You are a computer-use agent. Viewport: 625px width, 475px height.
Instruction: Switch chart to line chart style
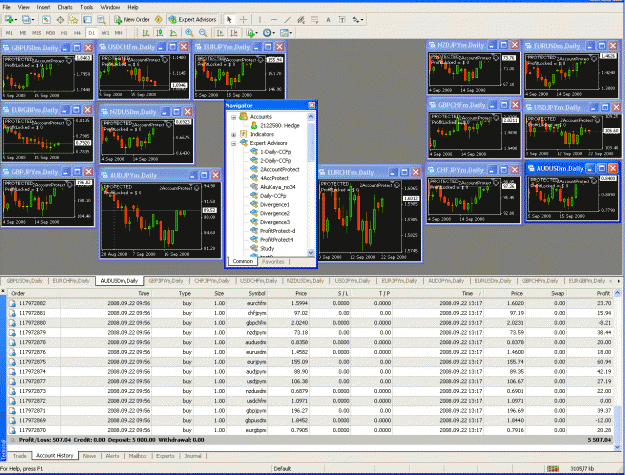click(173, 33)
